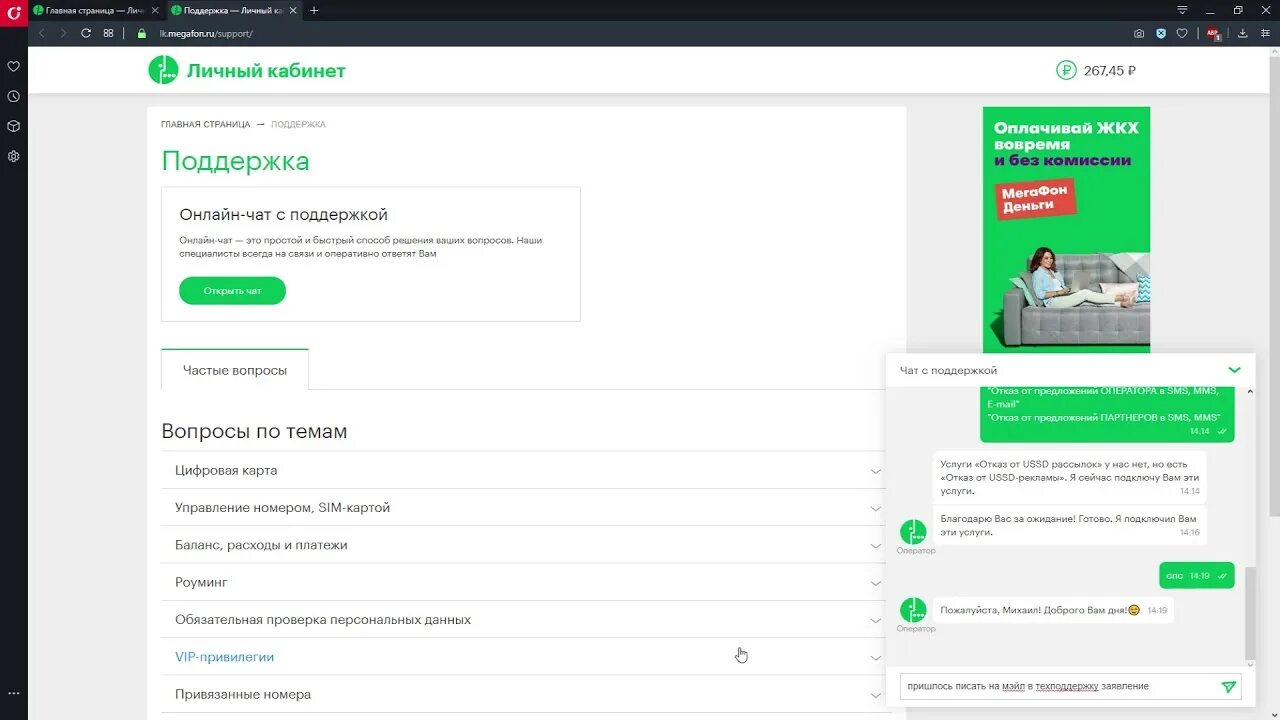The height and width of the screenshot is (720, 1280).
Task: Open the Speed Dial grid icon
Action: click(x=109, y=33)
